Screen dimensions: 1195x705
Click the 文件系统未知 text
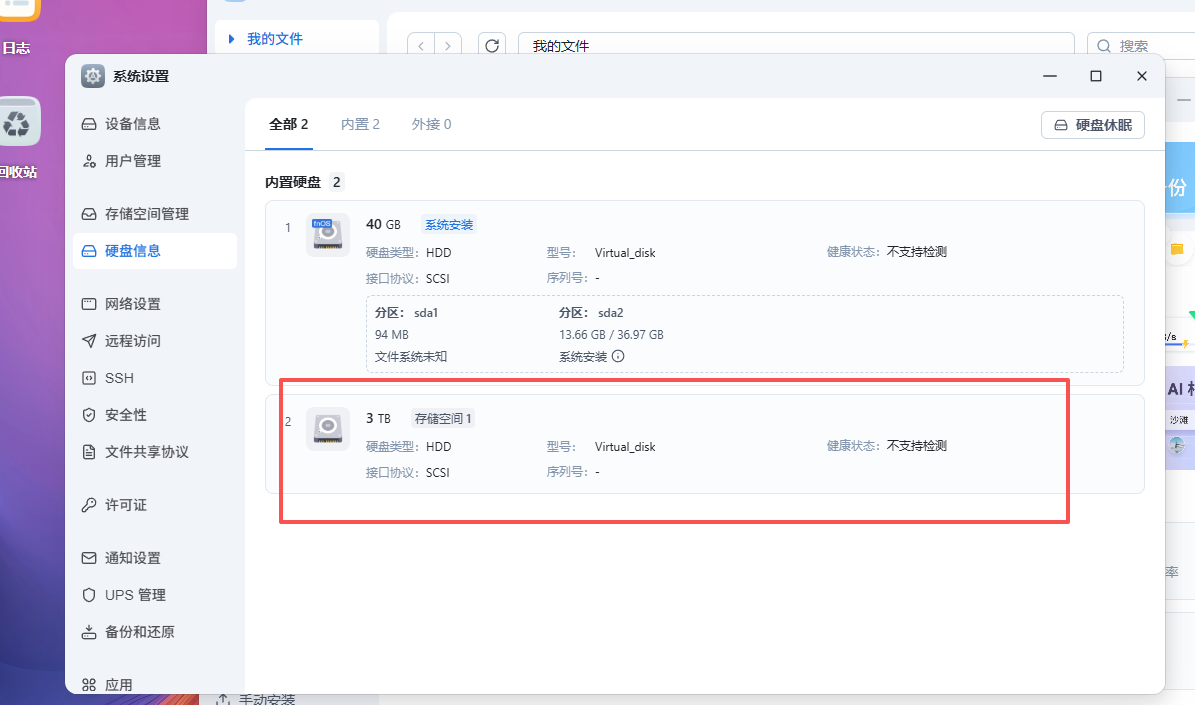pos(411,357)
